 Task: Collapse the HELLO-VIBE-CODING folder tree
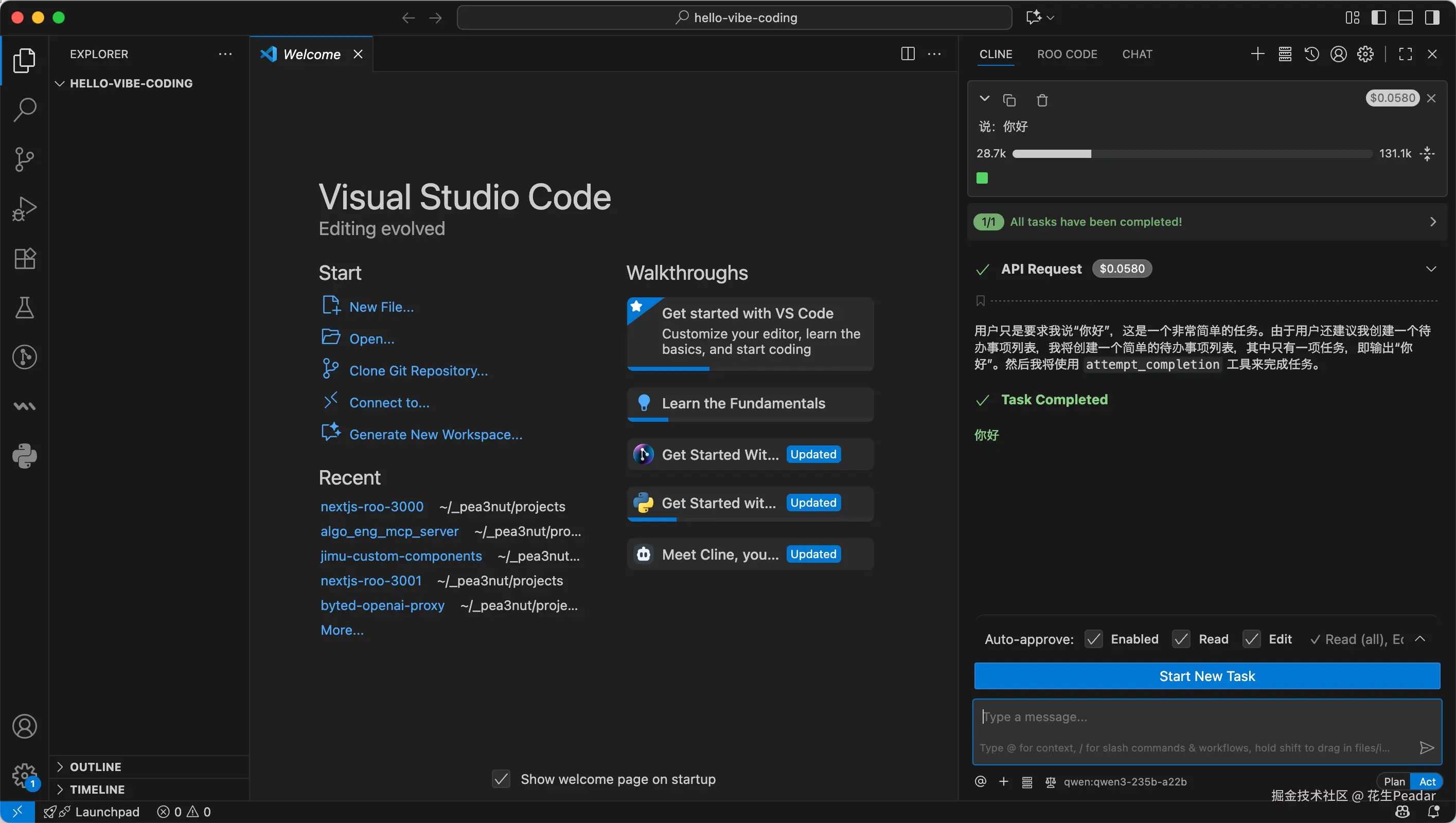pyautogui.click(x=59, y=84)
